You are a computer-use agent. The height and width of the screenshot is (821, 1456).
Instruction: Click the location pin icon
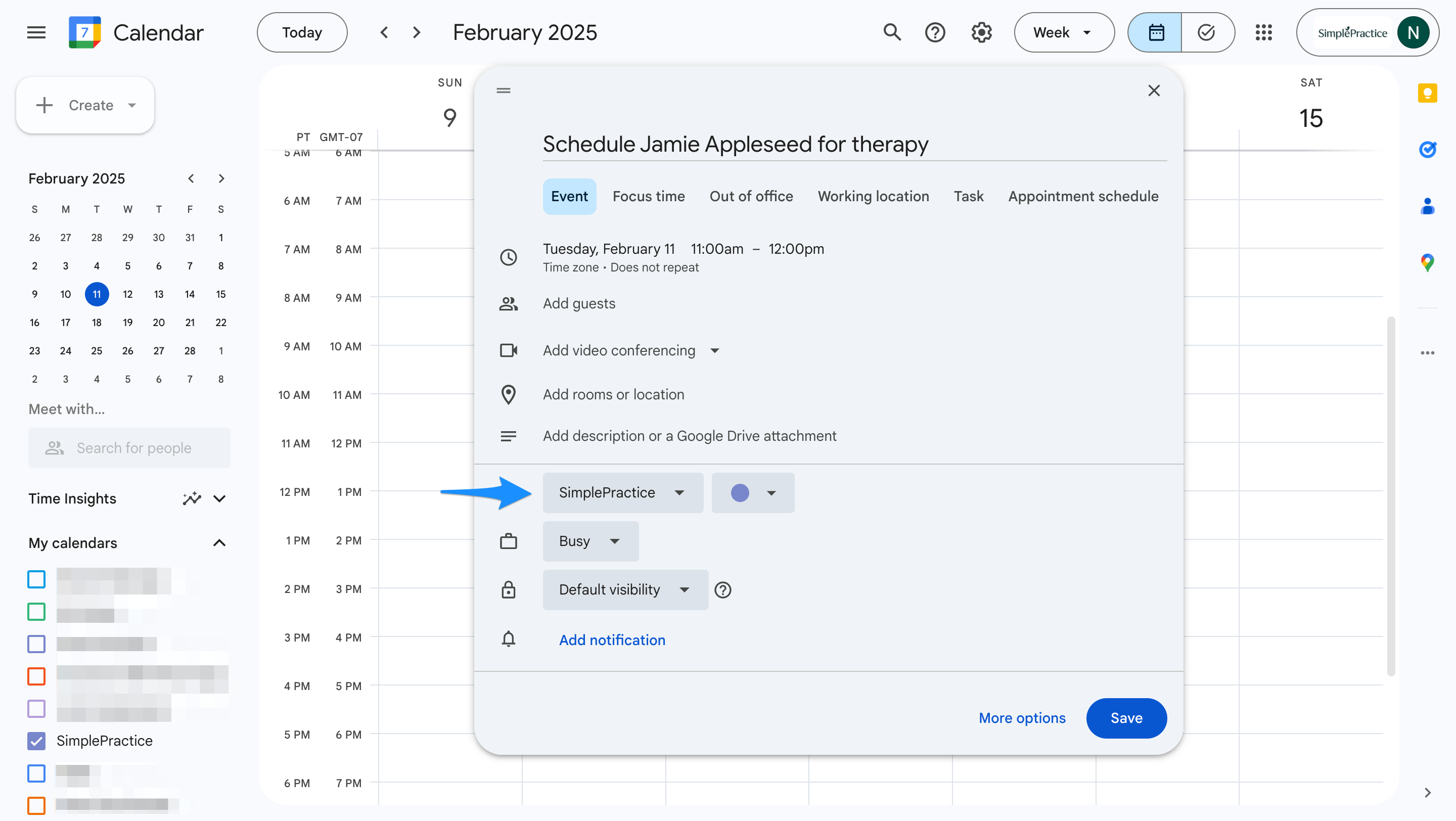(508, 394)
